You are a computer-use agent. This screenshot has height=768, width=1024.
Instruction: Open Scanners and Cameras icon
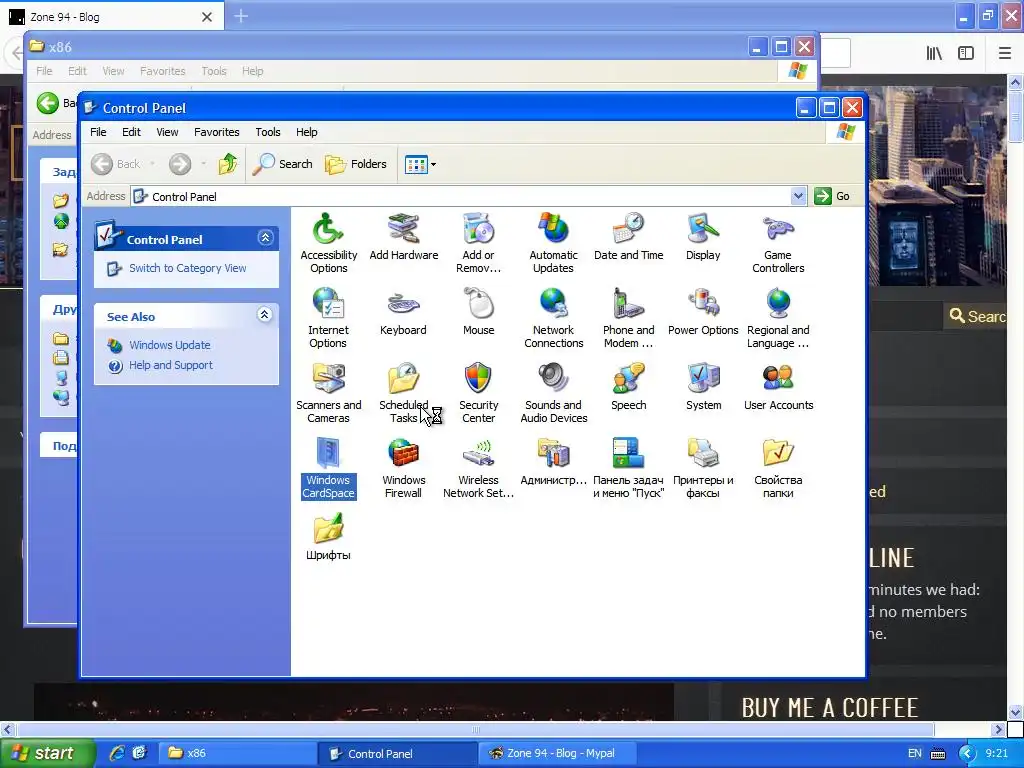pos(328,392)
